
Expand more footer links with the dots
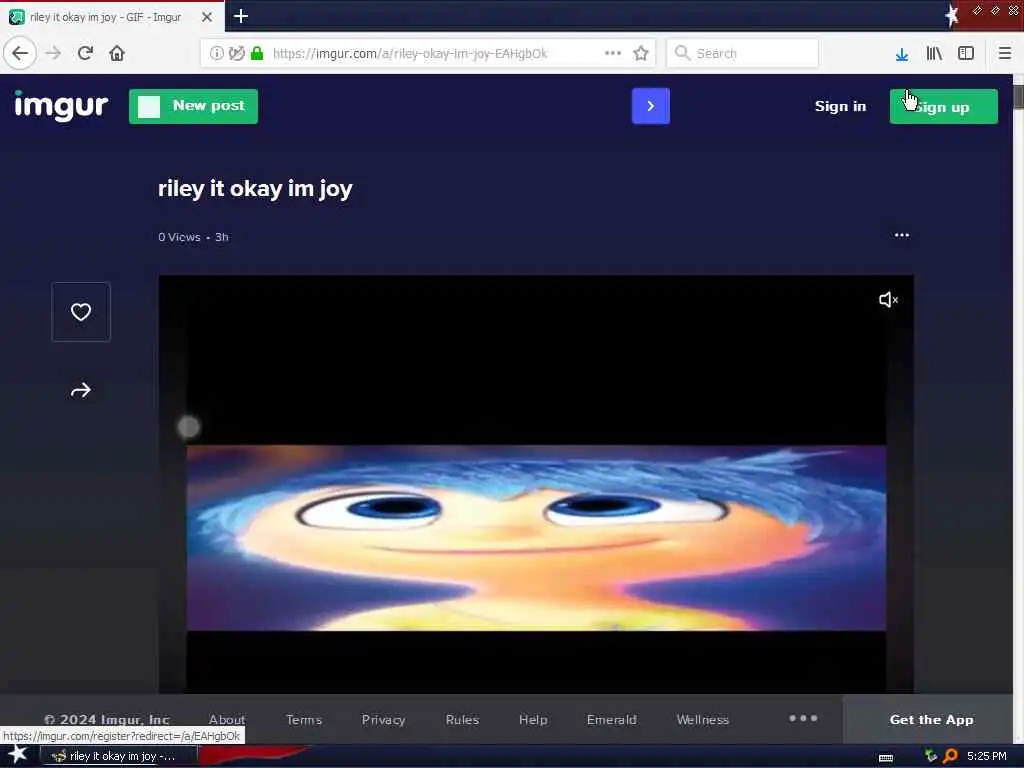pyautogui.click(x=803, y=718)
